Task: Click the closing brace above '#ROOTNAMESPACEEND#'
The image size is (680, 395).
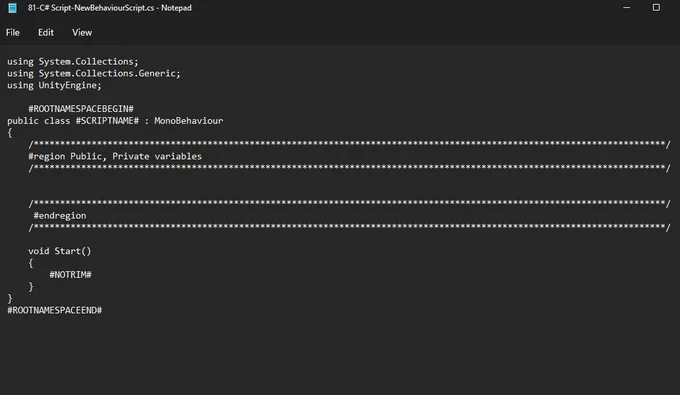Action: coord(10,298)
